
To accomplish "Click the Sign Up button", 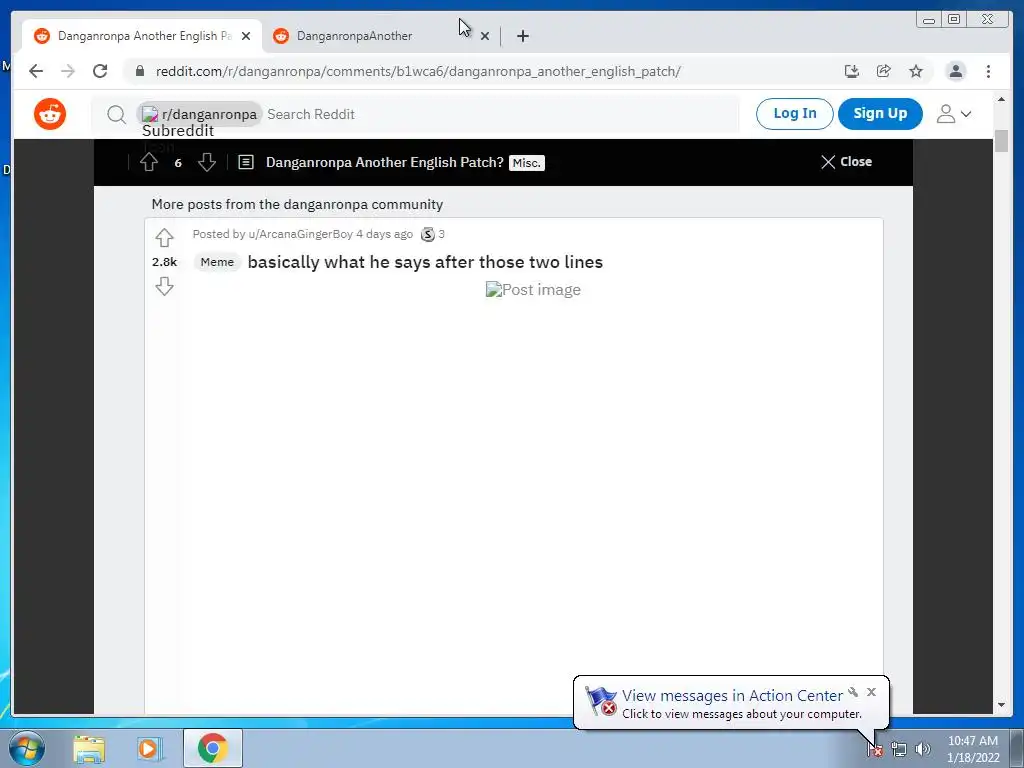I will 880,114.
